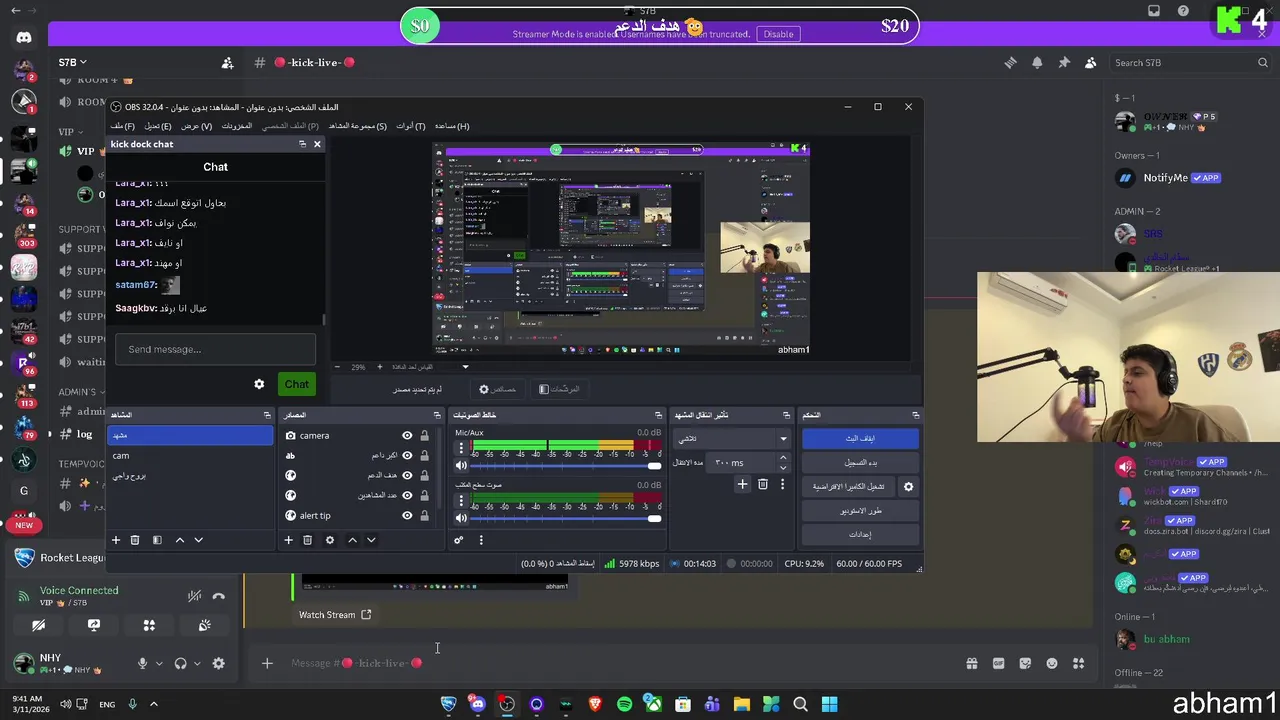Open virtual camera settings gear
Screen dimensions: 1280x720
click(908, 486)
